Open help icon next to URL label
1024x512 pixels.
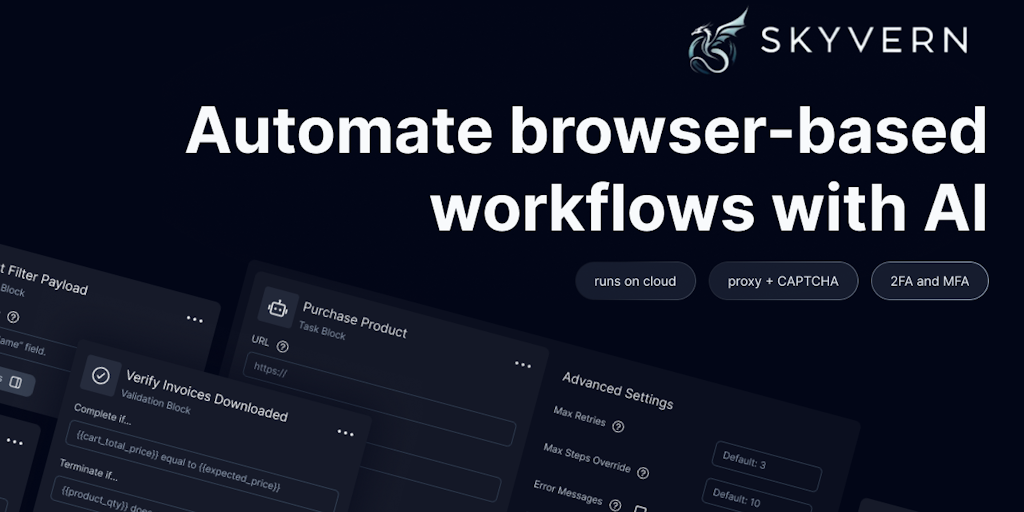click(x=282, y=347)
